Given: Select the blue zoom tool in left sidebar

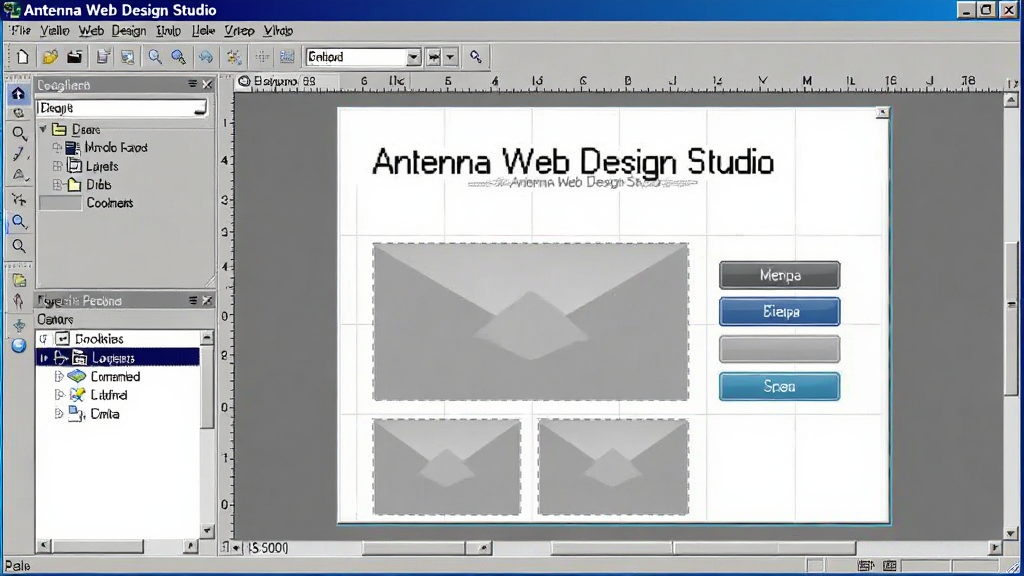Looking at the screenshot, I should point(19,222).
